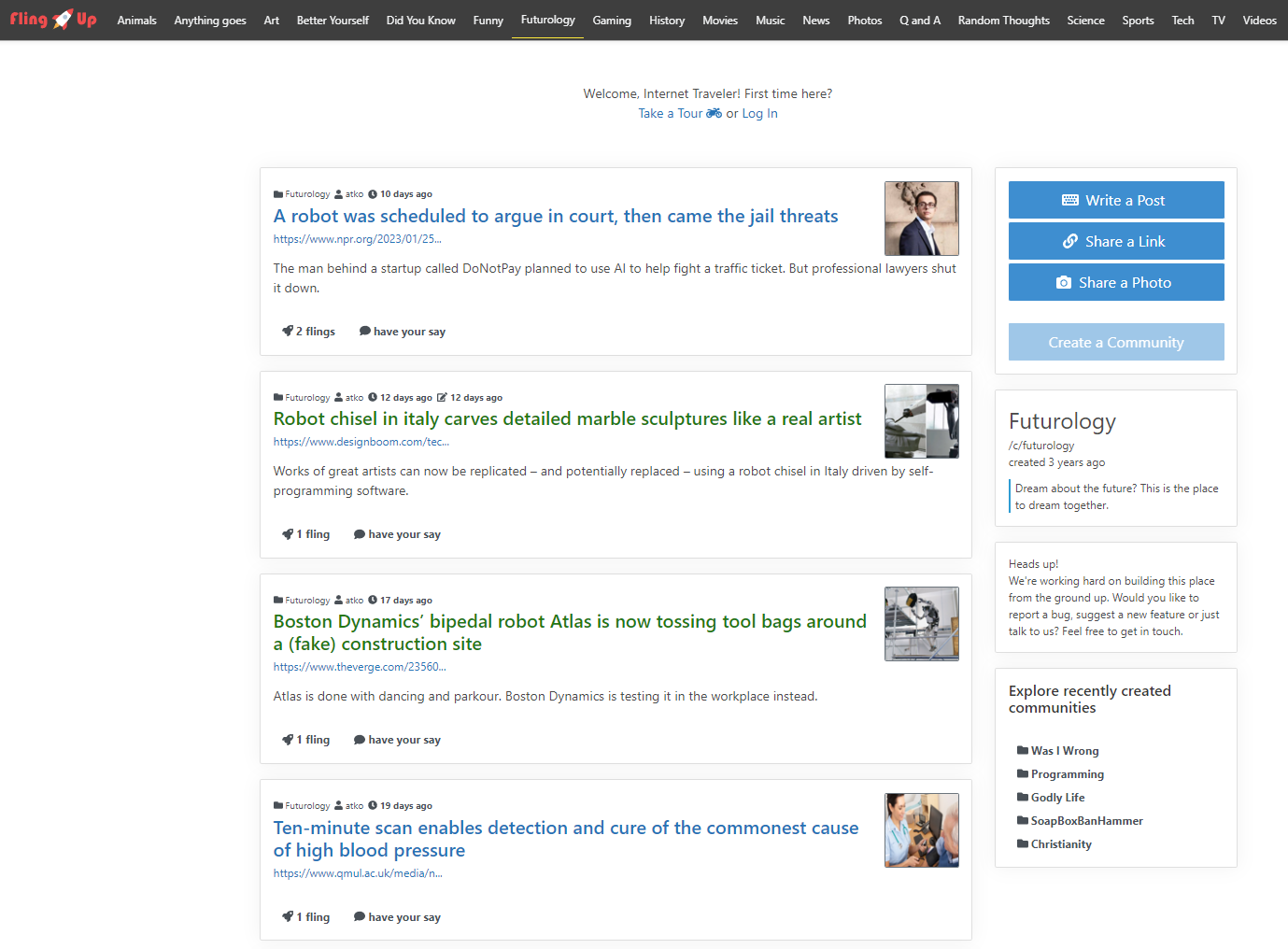Open the qmul.ac.uk source link
The height and width of the screenshot is (949, 1288).
click(x=358, y=873)
